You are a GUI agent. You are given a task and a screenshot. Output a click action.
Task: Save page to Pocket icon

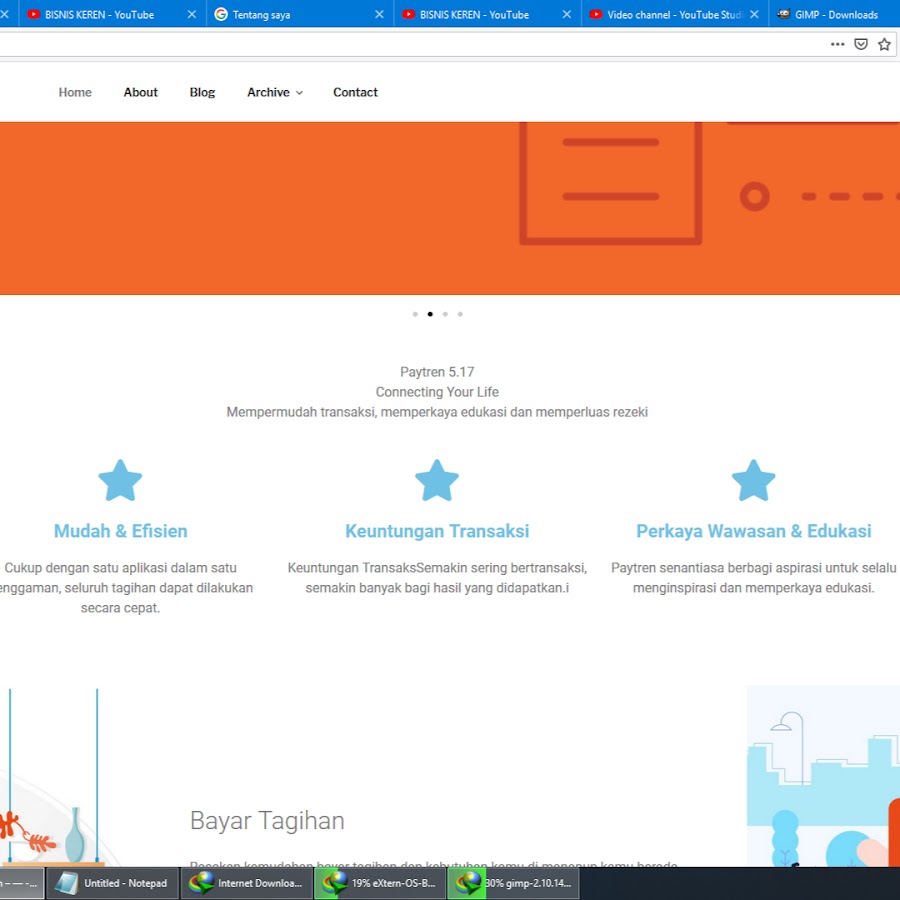861,44
